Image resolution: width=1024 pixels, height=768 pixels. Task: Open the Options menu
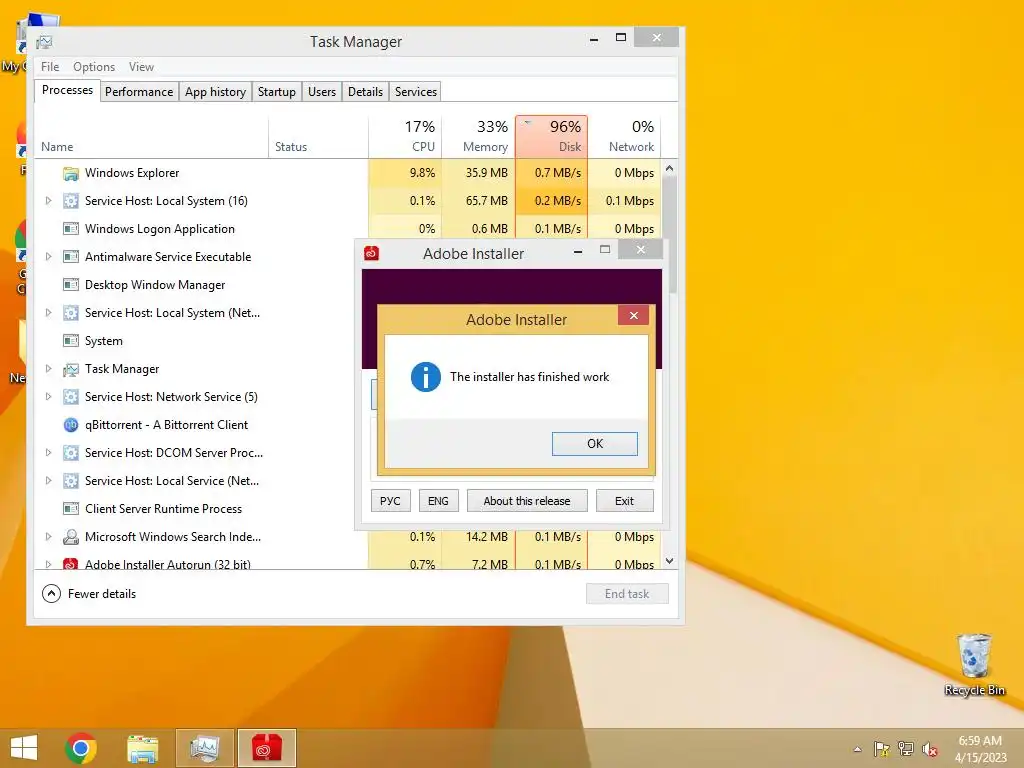click(94, 67)
